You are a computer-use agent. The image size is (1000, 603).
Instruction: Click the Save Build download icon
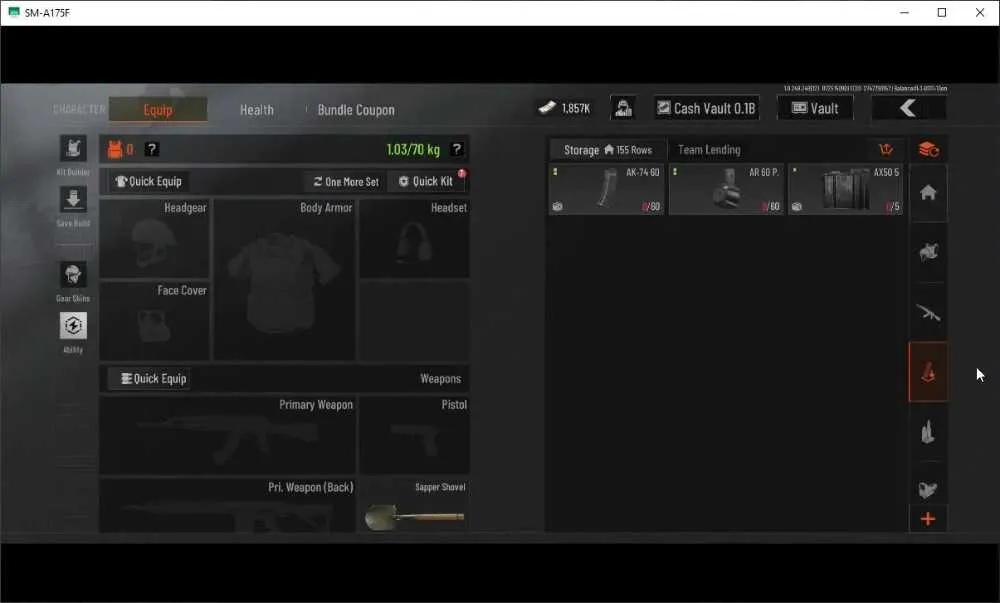pyautogui.click(x=73, y=199)
